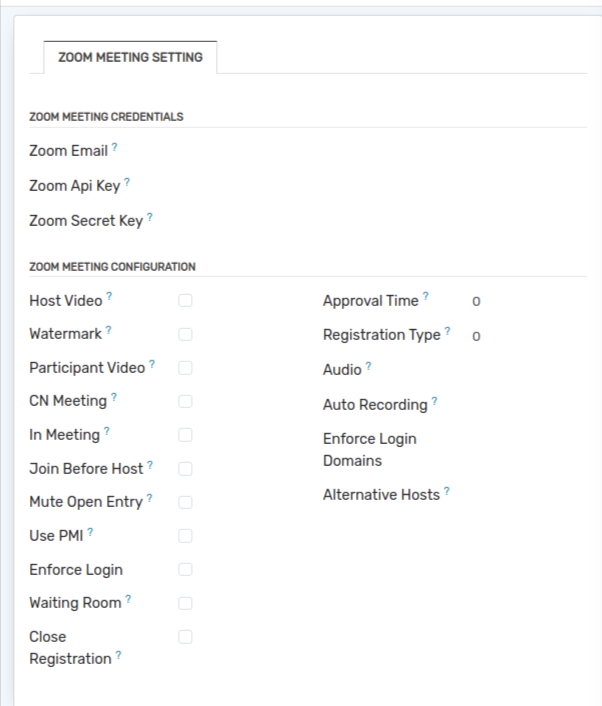The image size is (602, 706).
Task: Toggle the CN Meeting checkbox
Action: click(x=185, y=401)
